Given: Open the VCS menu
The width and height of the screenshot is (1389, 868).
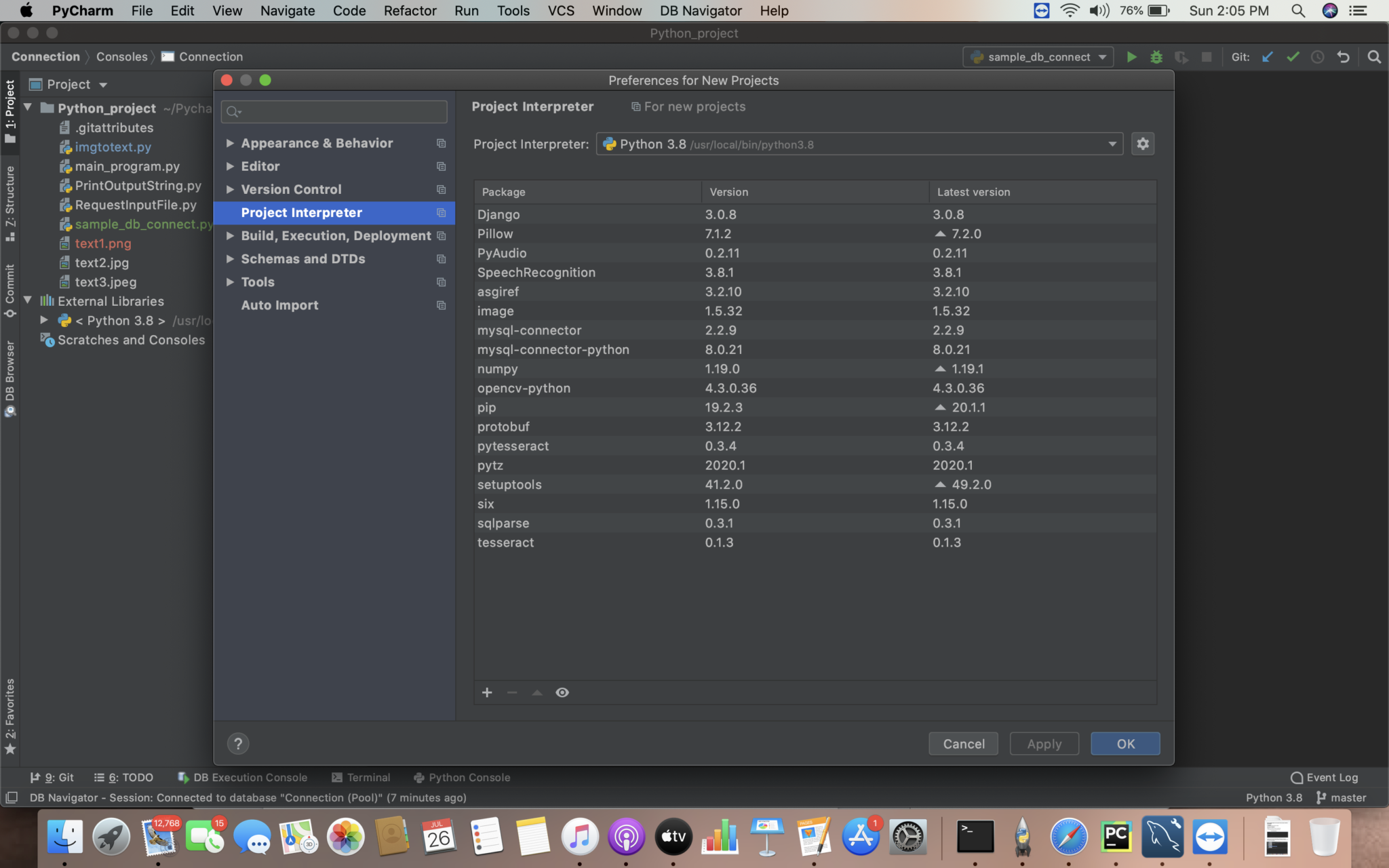Looking at the screenshot, I should tap(560, 11).
